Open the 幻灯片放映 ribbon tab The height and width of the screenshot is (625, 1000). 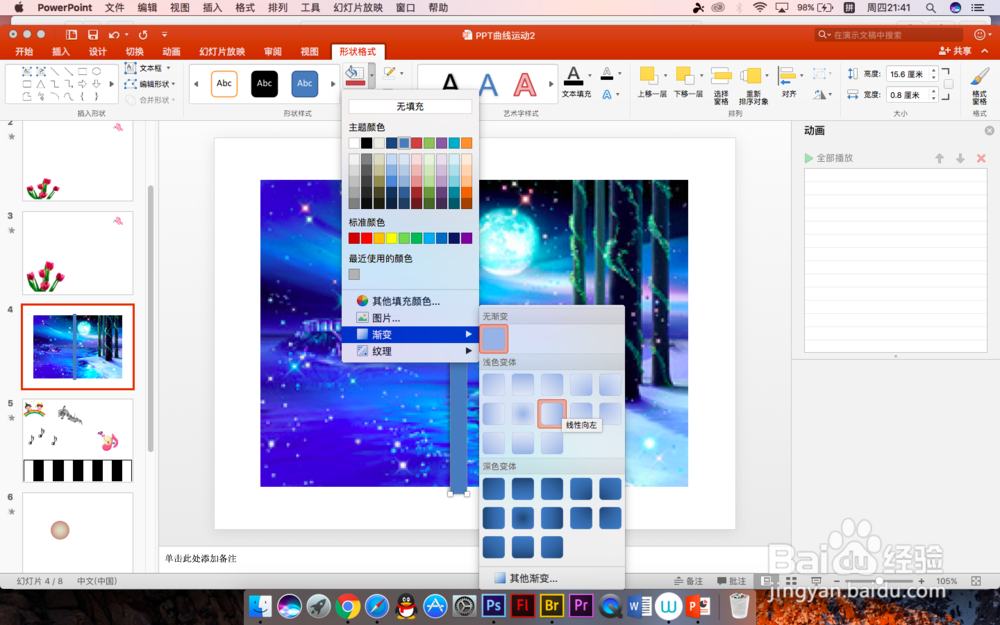point(222,52)
